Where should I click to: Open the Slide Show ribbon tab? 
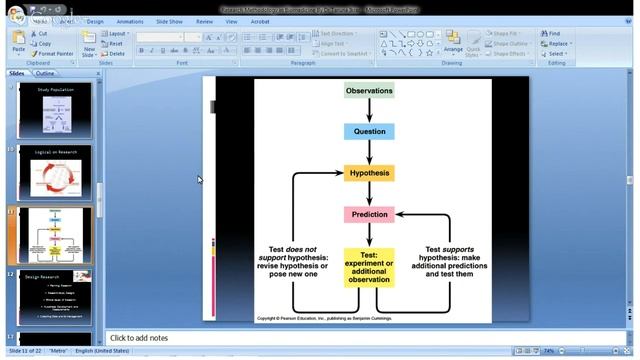tap(169, 22)
